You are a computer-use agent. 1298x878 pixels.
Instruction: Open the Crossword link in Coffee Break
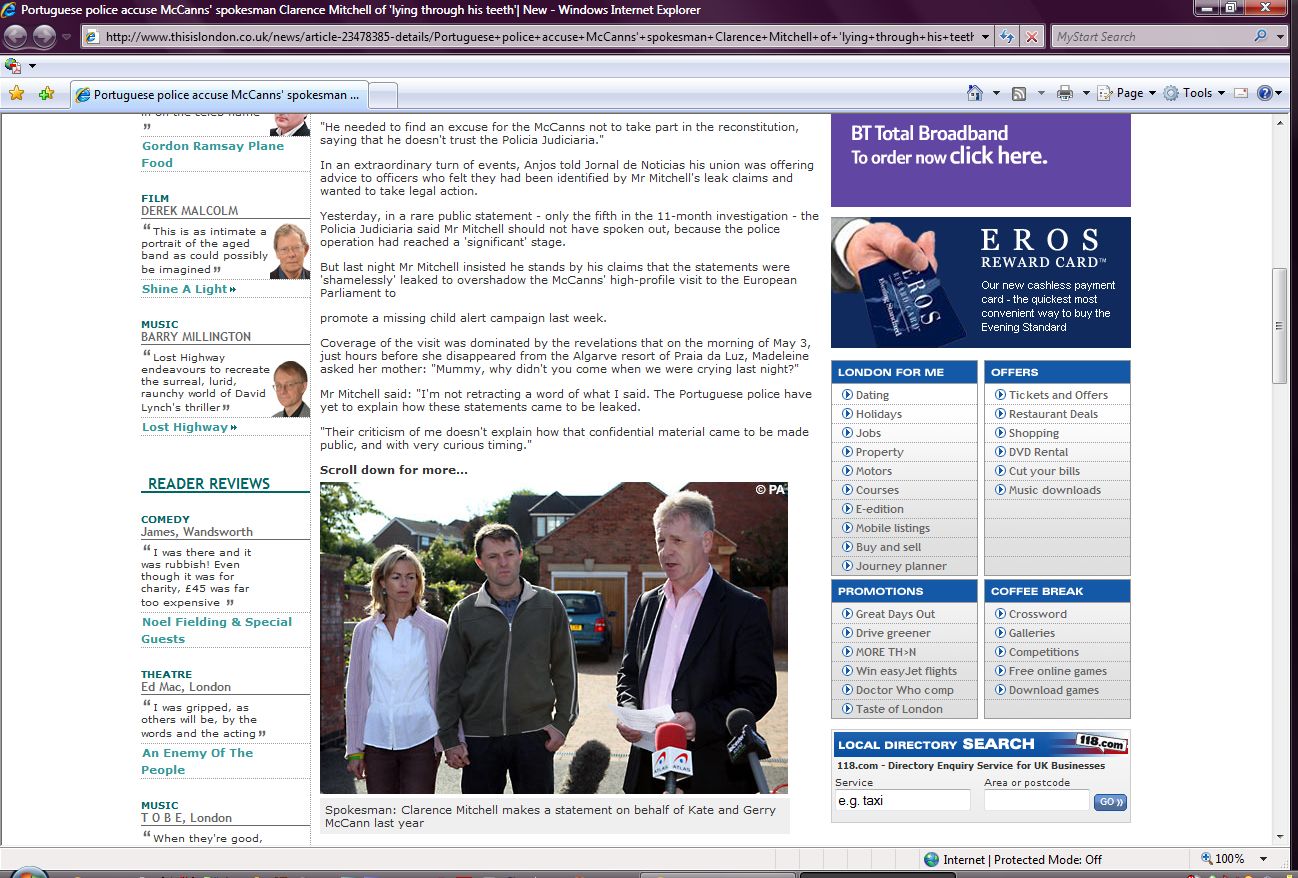click(x=1037, y=614)
